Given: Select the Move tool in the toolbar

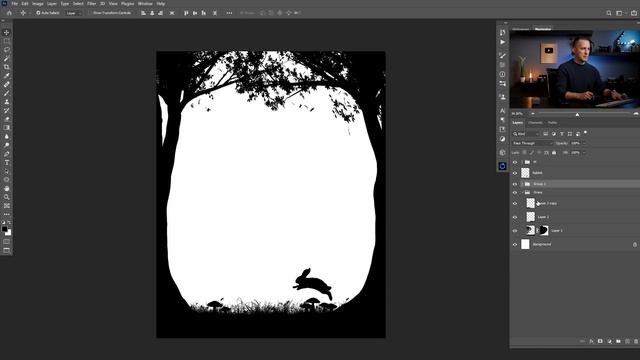Looking at the screenshot, I should (x=7, y=32).
